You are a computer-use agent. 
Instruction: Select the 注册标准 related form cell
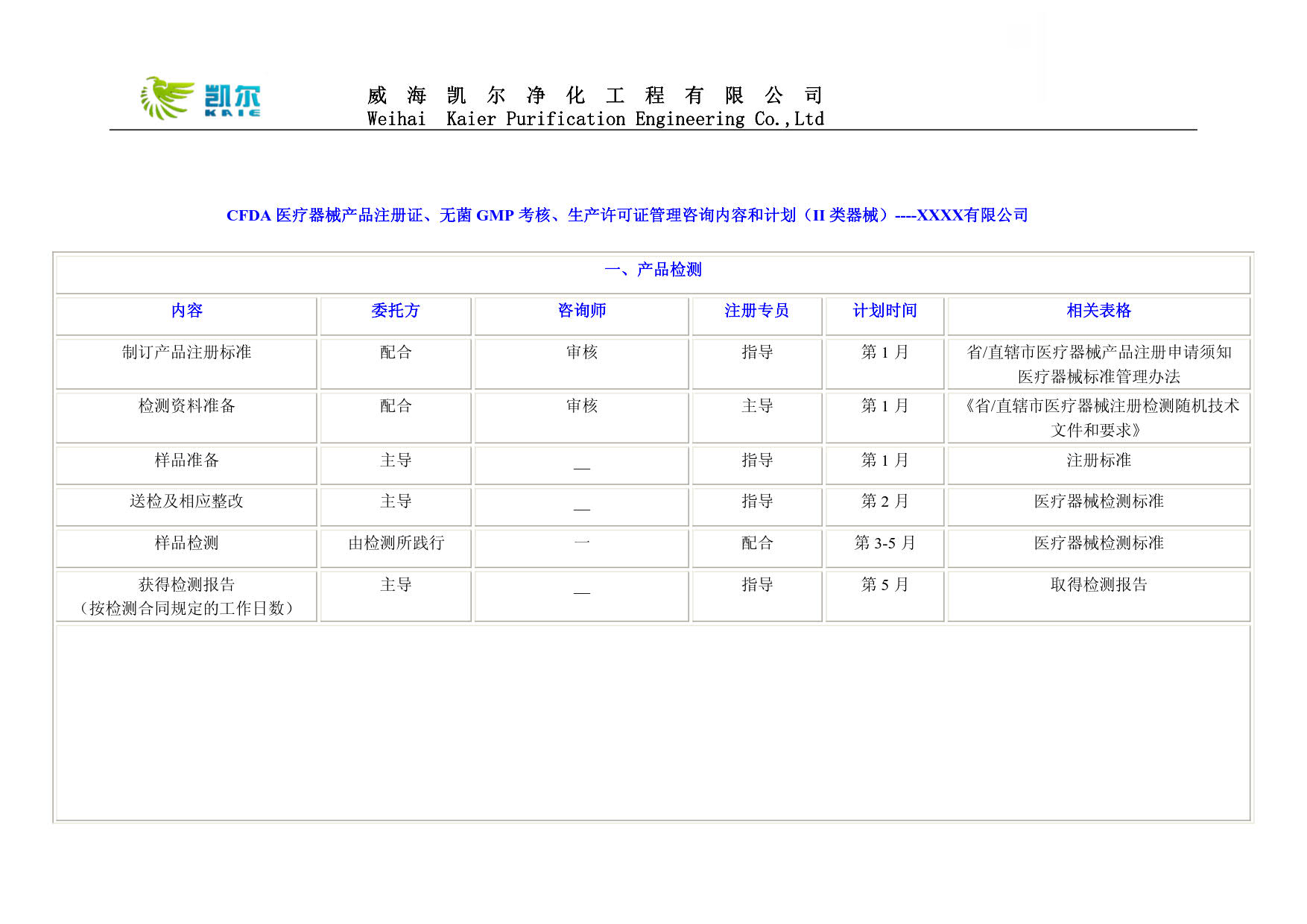point(1098,461)
